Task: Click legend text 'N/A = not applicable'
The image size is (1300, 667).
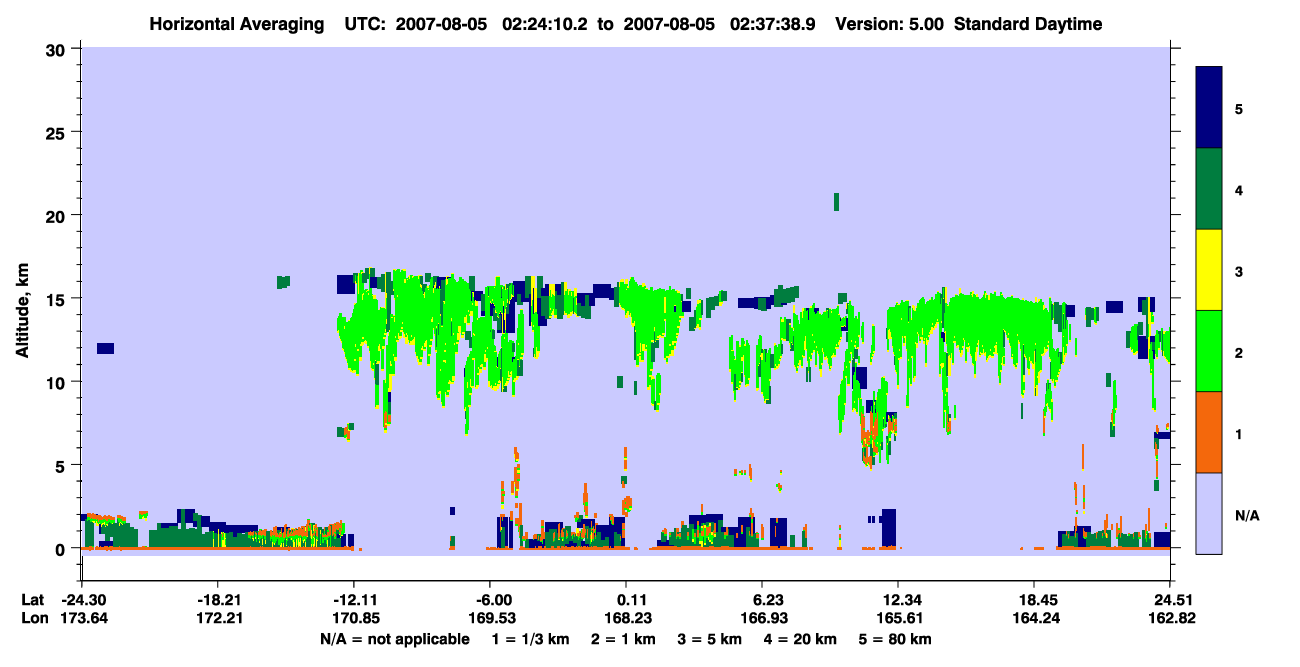Action: [394, 639]
